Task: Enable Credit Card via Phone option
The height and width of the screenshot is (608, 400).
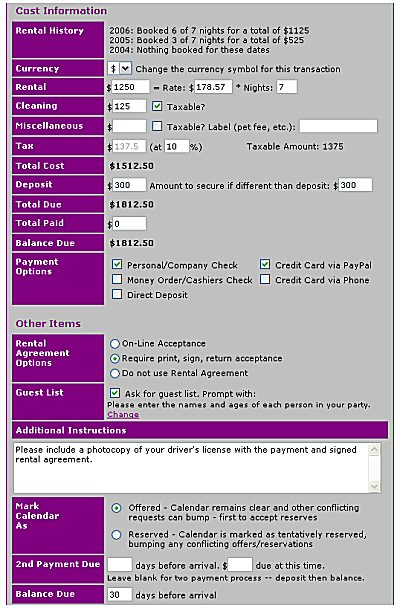Action: coord(265,279)
